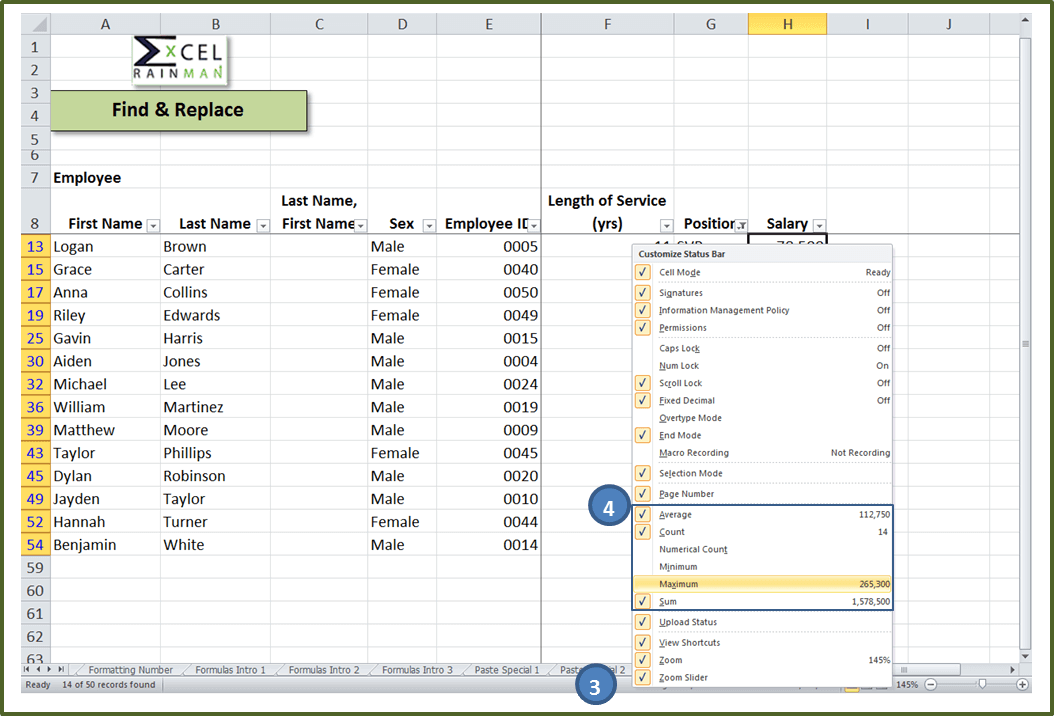
Task: Switch to the Formatting Number sheet tab
Action: pos(130,670)
